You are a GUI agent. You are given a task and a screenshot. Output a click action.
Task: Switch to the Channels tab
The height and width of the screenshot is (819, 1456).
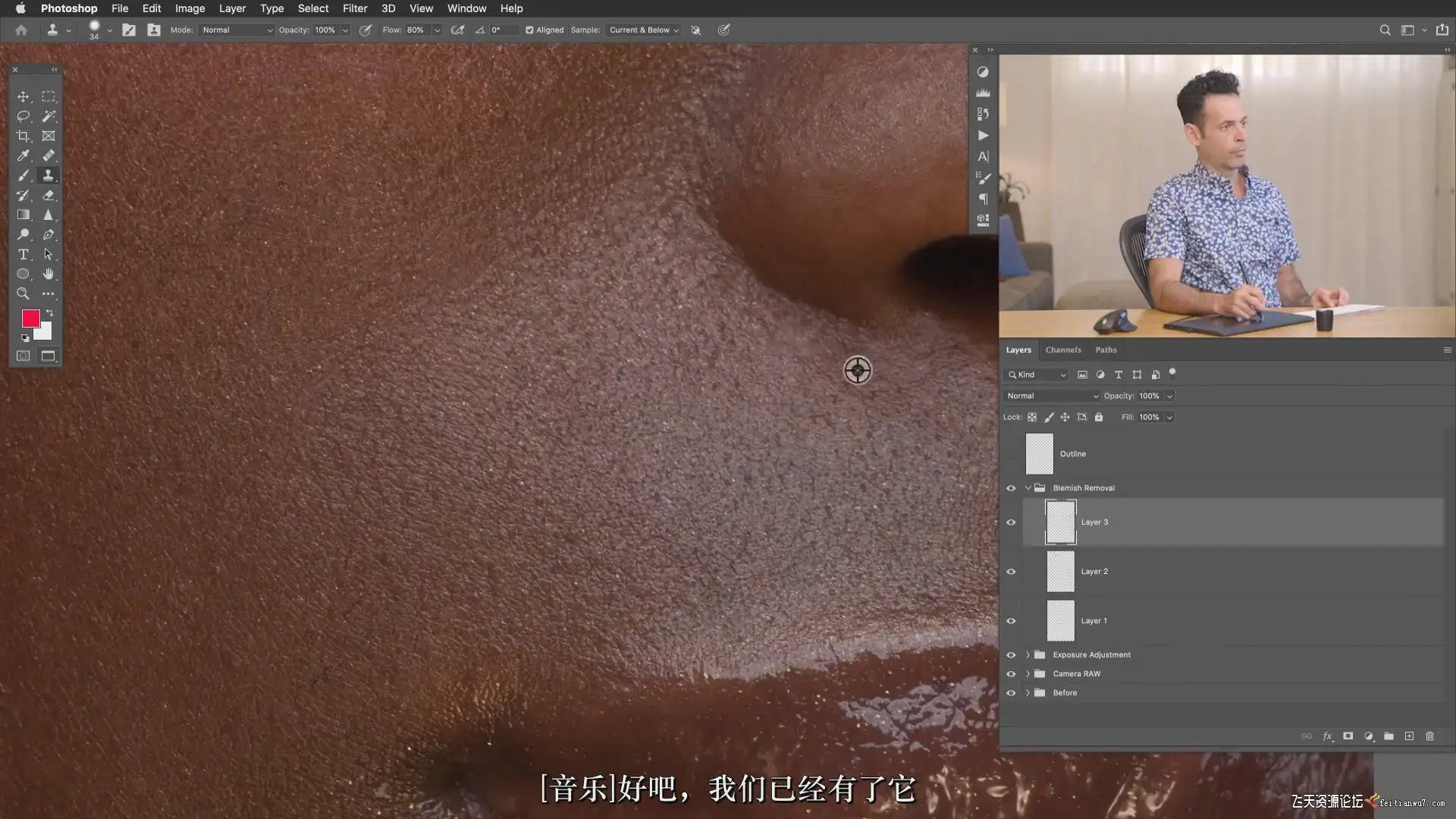1062,350
